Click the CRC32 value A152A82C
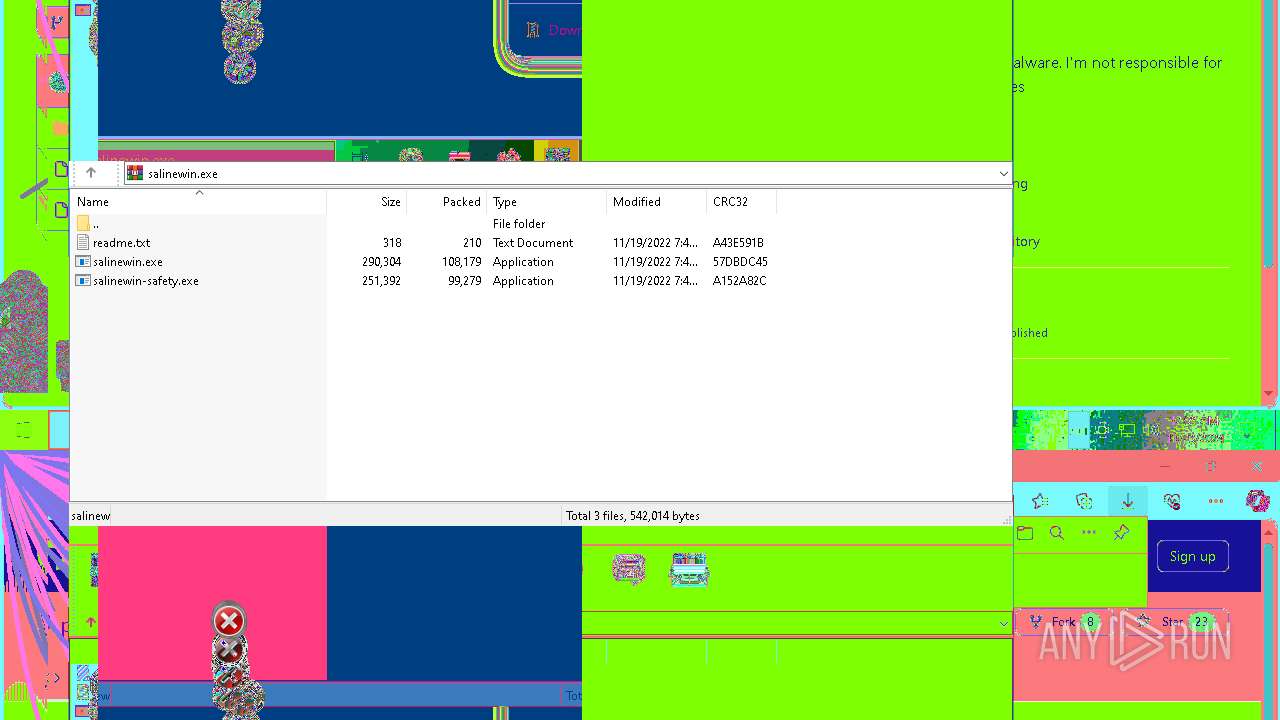Viewport: 1280px width, 720px height. (739, 281)
